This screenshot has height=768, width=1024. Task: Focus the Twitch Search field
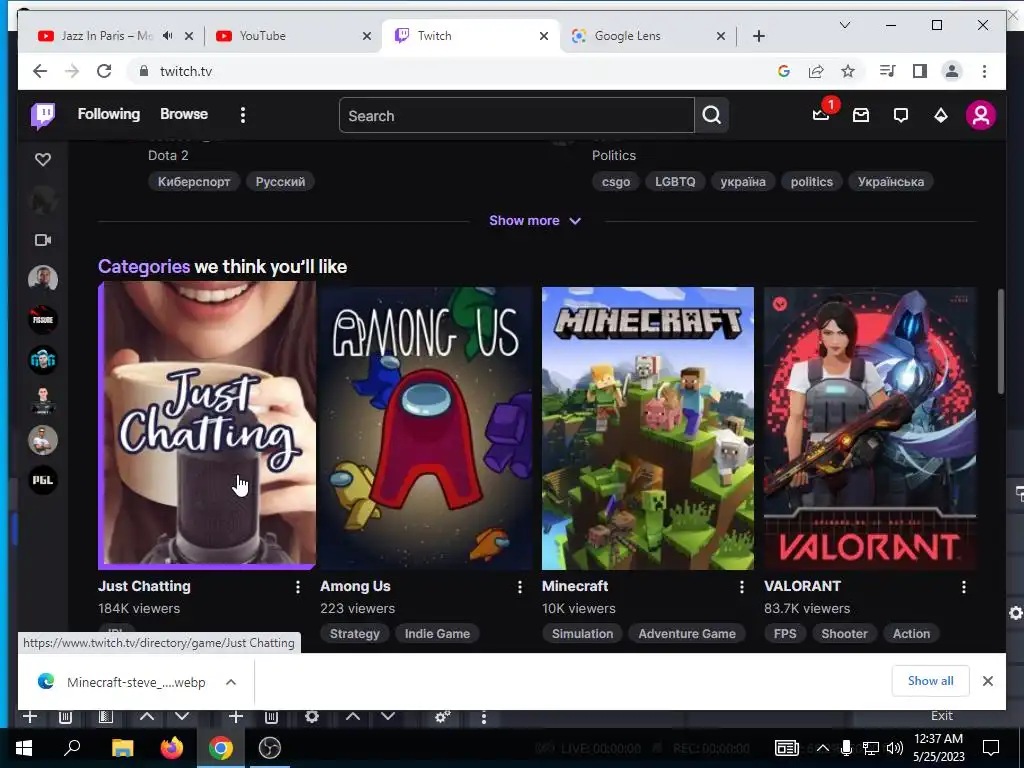(x=517, y=116)
